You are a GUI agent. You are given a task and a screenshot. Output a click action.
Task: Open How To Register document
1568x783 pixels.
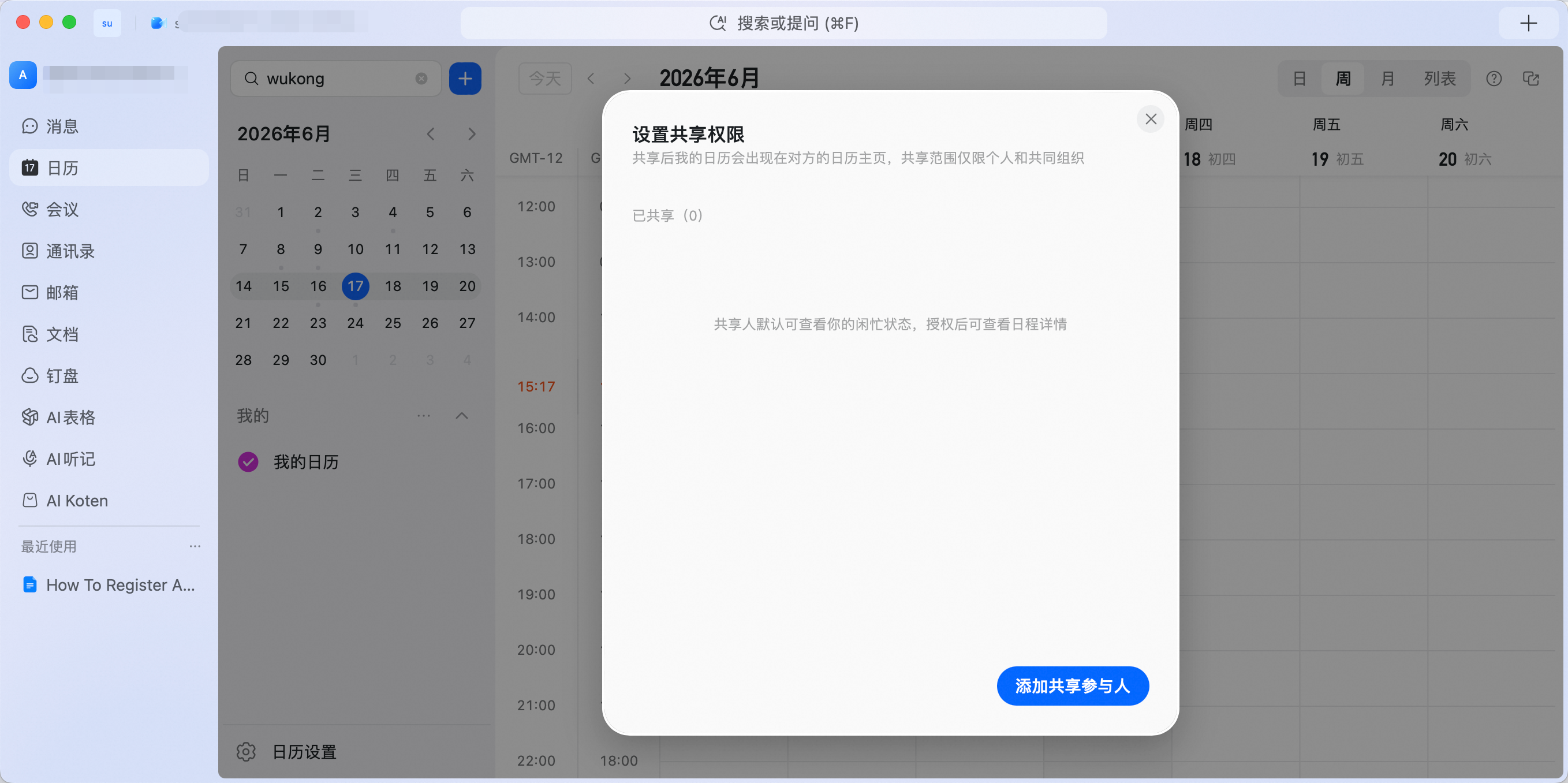pyautogui.click(x=109, y=584)
